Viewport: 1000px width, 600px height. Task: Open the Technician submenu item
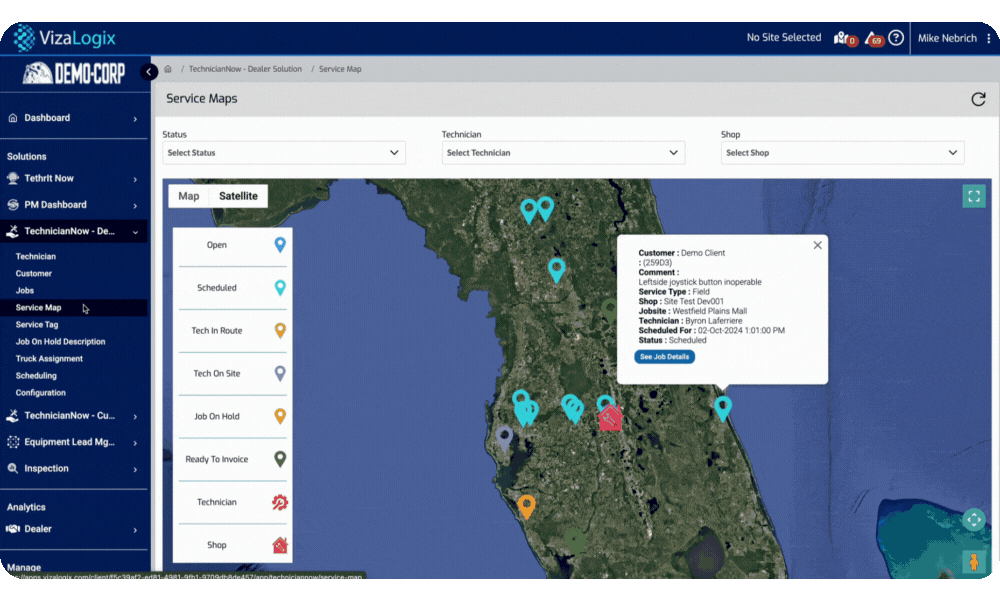[x=36, y=256]
